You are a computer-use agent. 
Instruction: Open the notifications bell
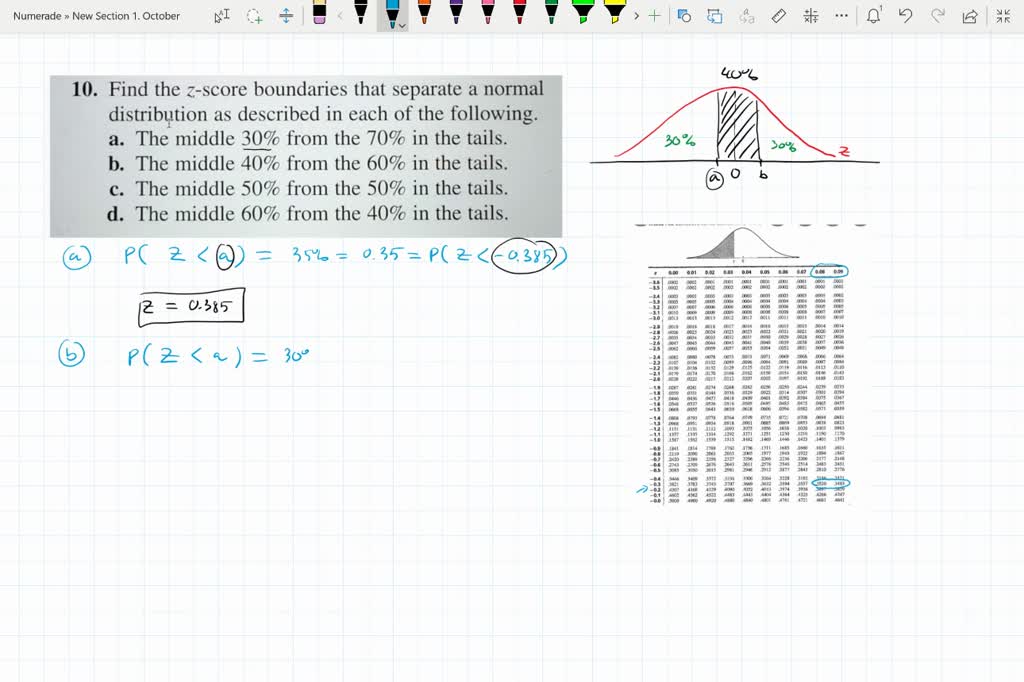point(874,16)
